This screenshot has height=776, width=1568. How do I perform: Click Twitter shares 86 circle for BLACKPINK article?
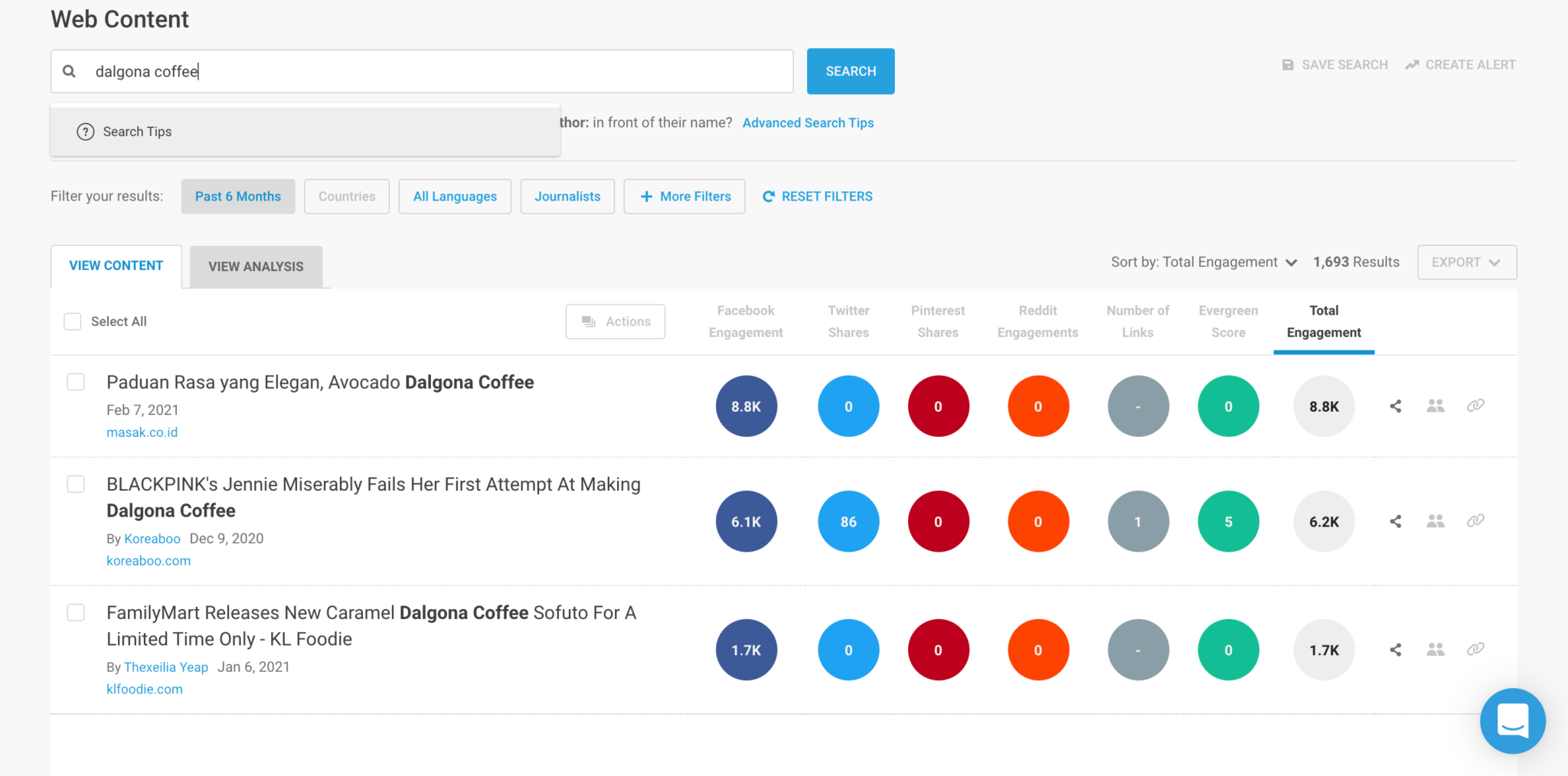click(848, 521)
